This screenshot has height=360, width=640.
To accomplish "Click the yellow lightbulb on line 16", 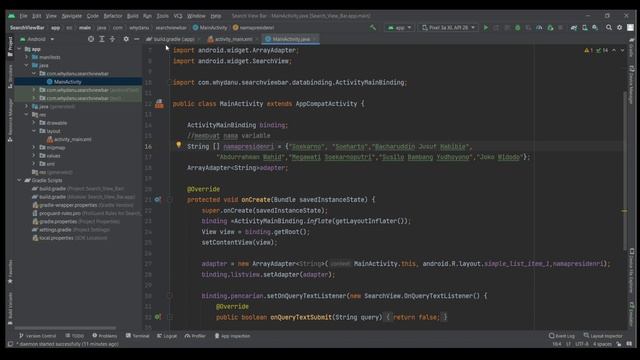I will [x=178, y=145].
